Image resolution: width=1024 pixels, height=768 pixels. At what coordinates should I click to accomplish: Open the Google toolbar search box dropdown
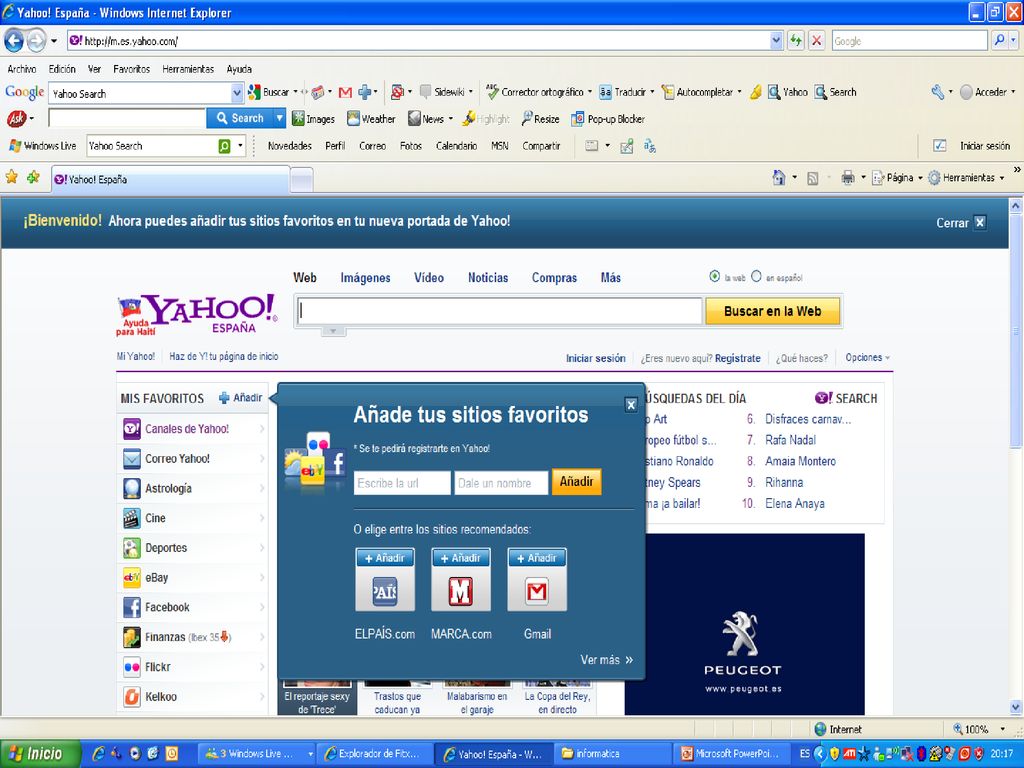pyautogui.click(x=237, y=93)
